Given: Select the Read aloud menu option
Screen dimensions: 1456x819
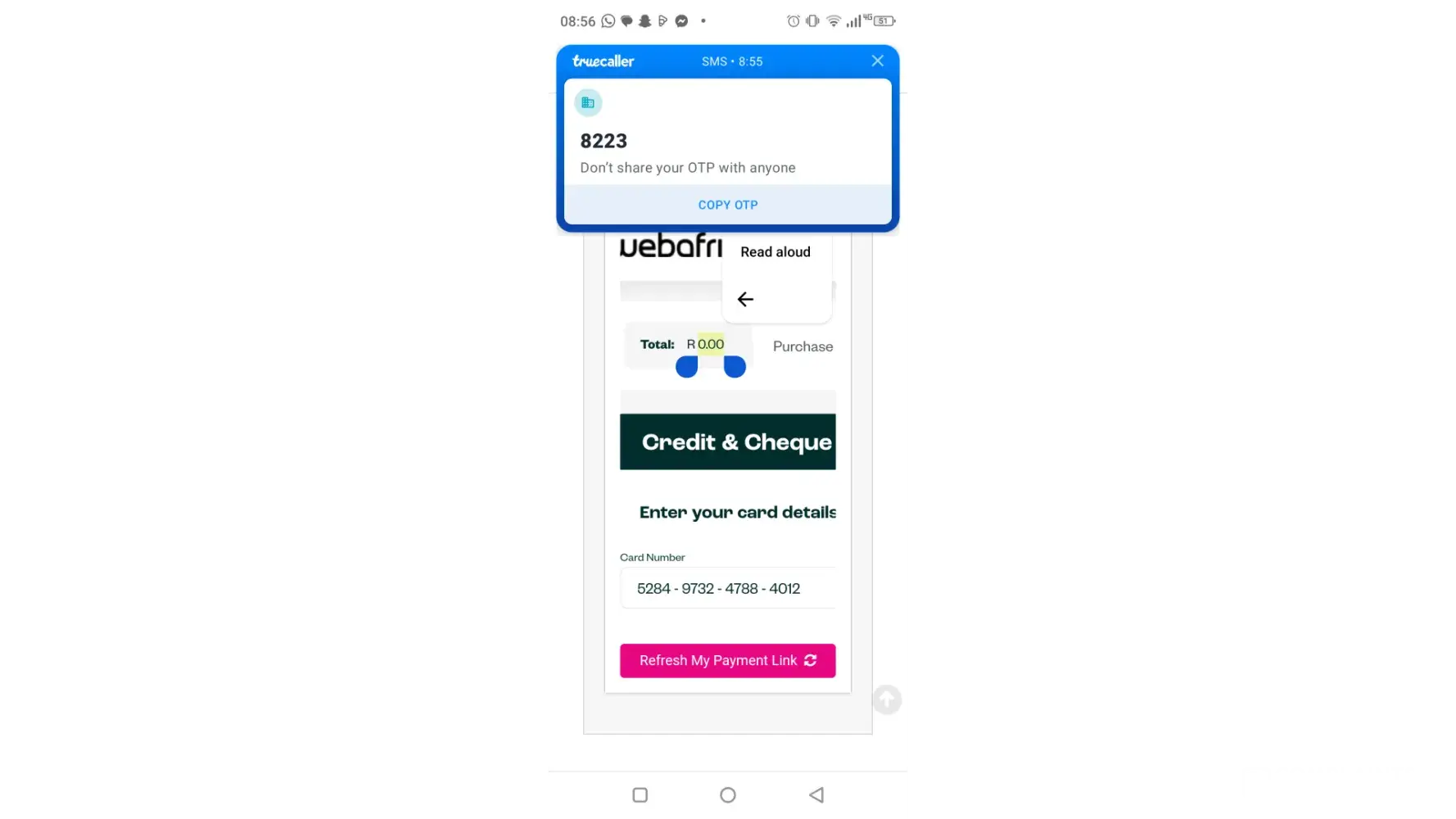Looking at the screenshot, I should [775, 252].
